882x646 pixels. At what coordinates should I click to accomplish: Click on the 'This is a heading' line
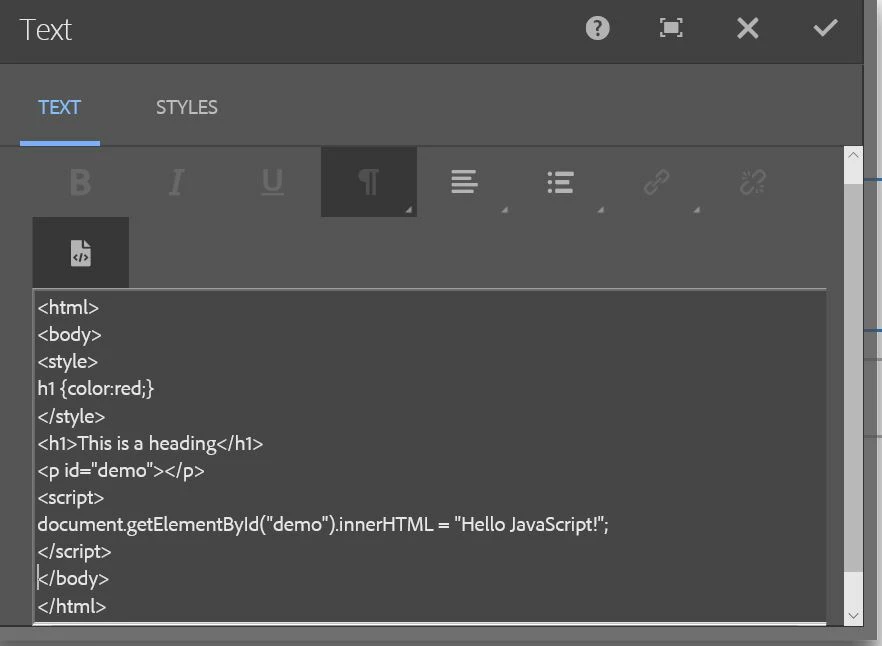pos(150,443)
